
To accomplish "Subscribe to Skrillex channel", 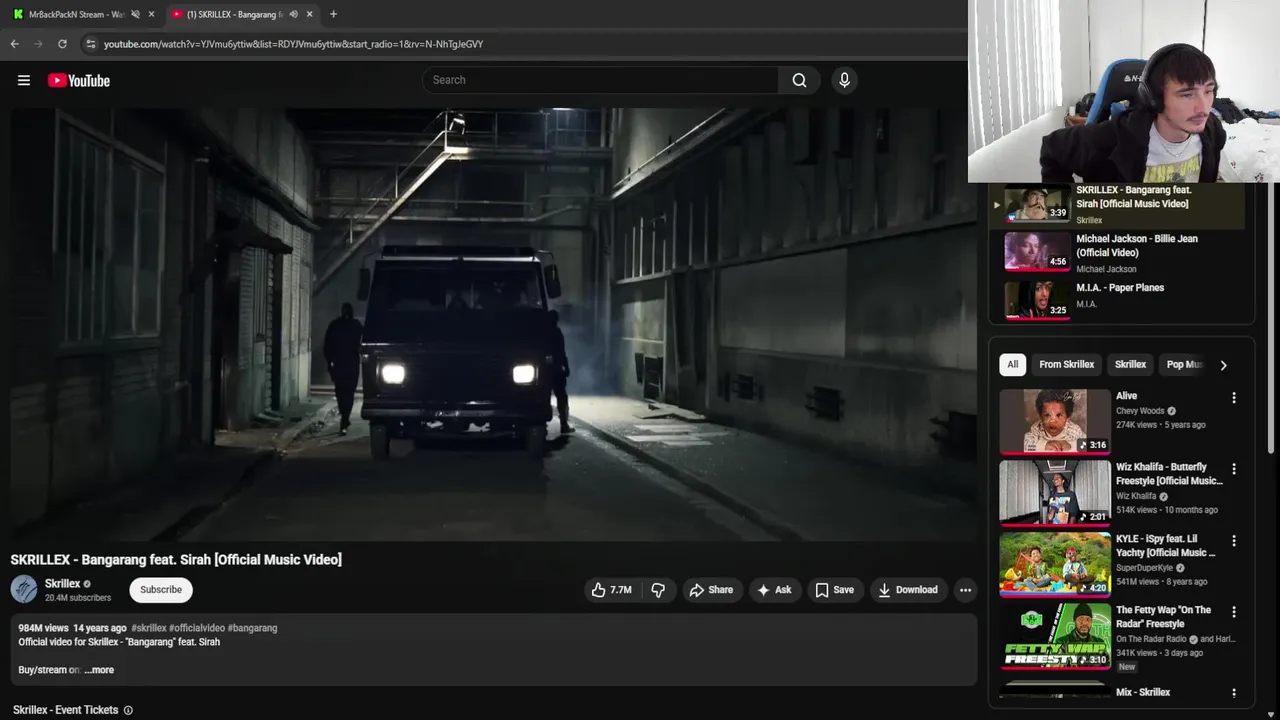I will 161,590.
